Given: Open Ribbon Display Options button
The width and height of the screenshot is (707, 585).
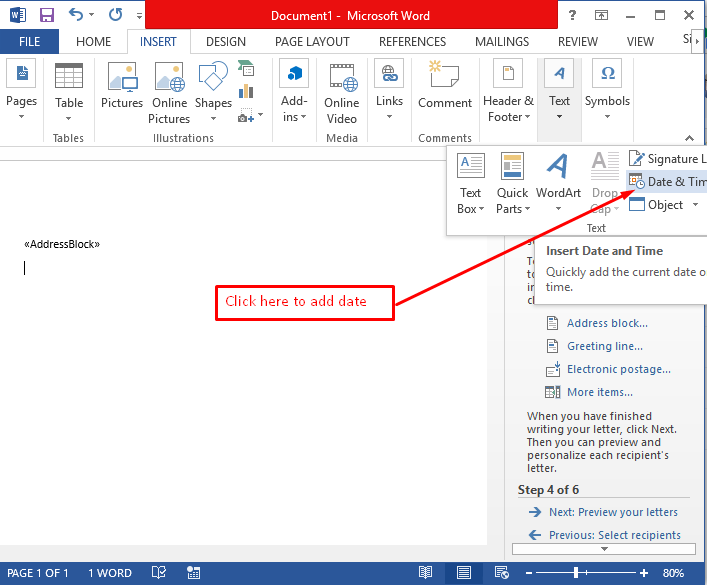Looking at the screenshot, I should [x=601, y=15].
